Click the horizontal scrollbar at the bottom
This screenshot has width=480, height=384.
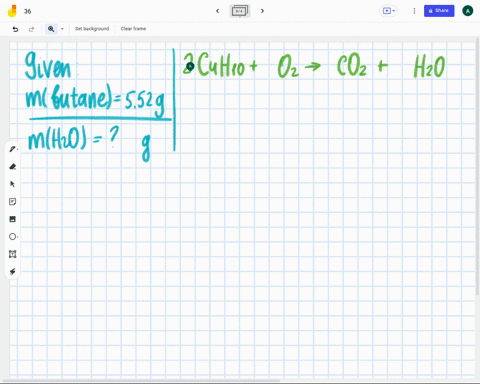tap(140, 380)
